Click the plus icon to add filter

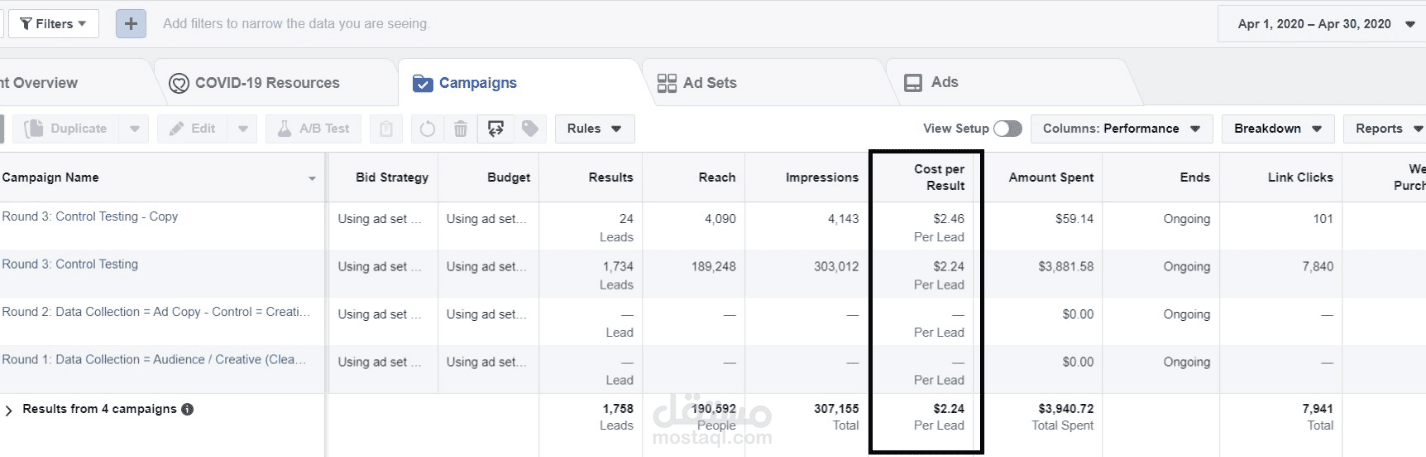point(131,23)
